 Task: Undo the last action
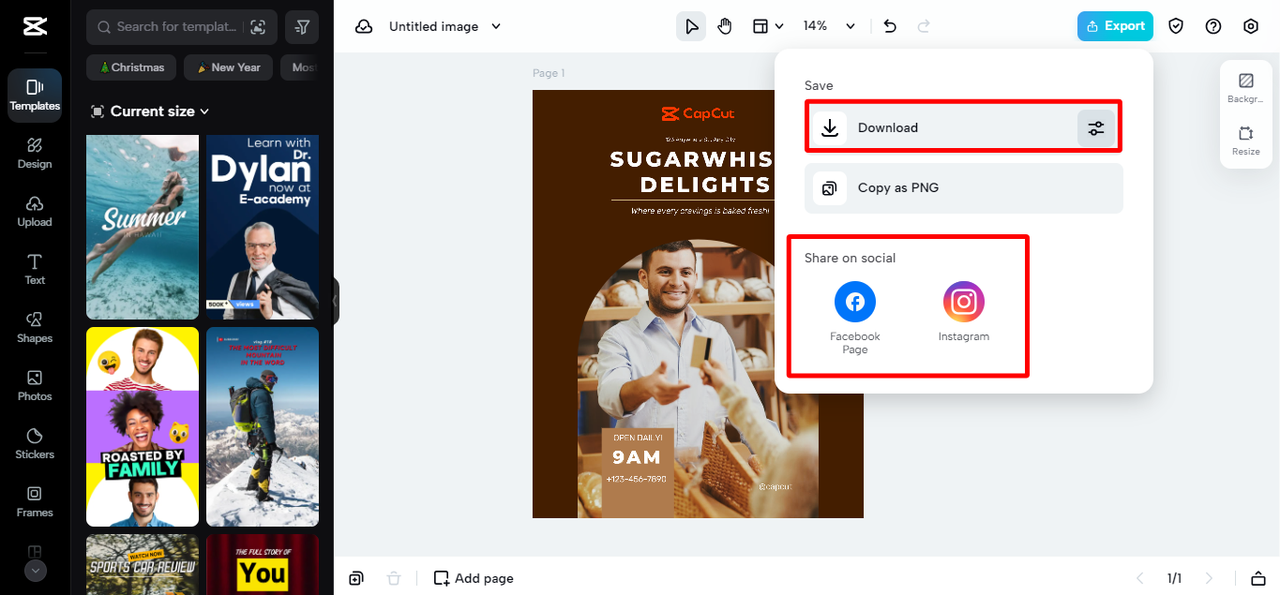[890, 26]
